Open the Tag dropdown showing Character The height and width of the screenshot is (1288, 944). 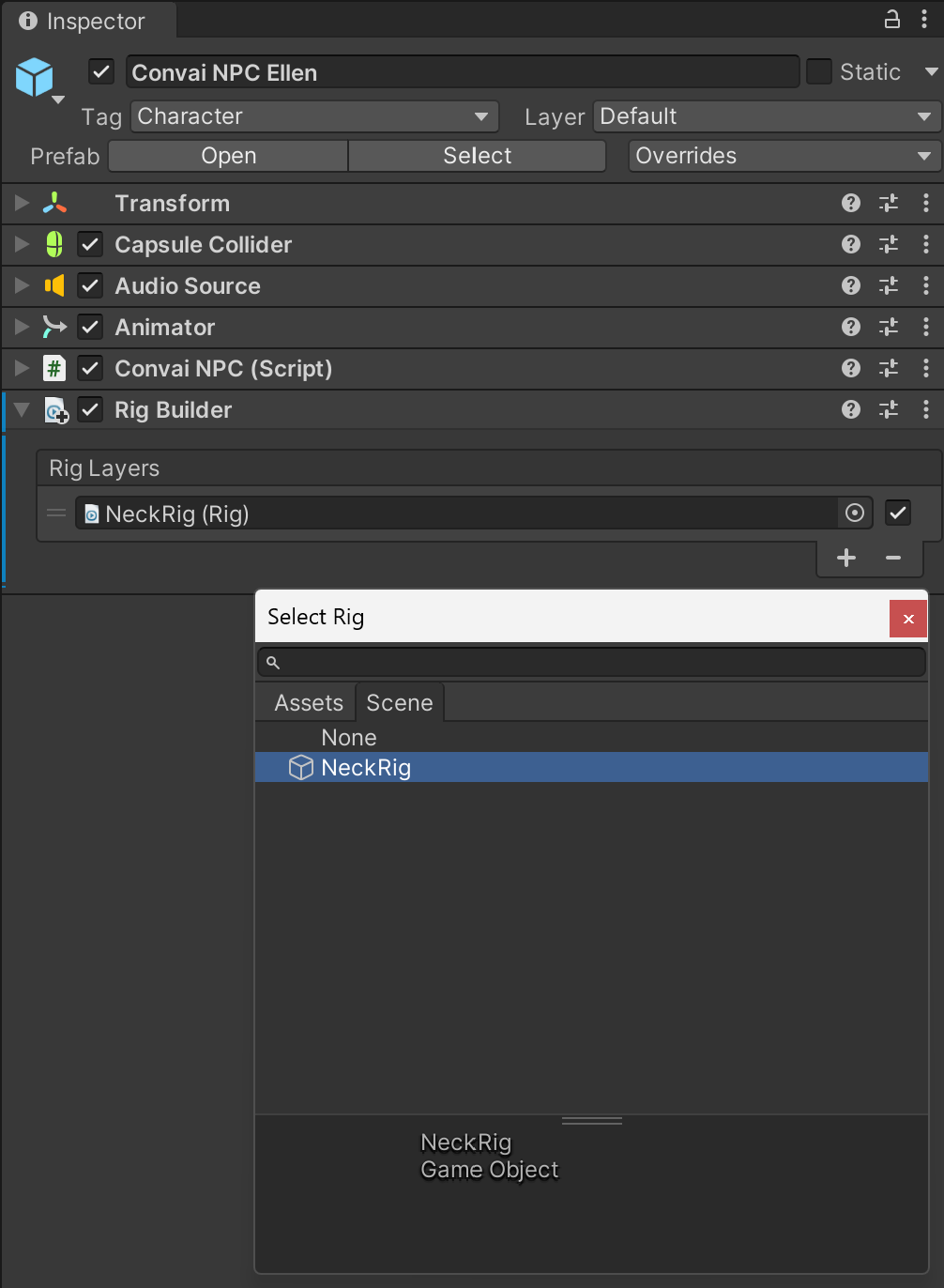coord(314,116)
